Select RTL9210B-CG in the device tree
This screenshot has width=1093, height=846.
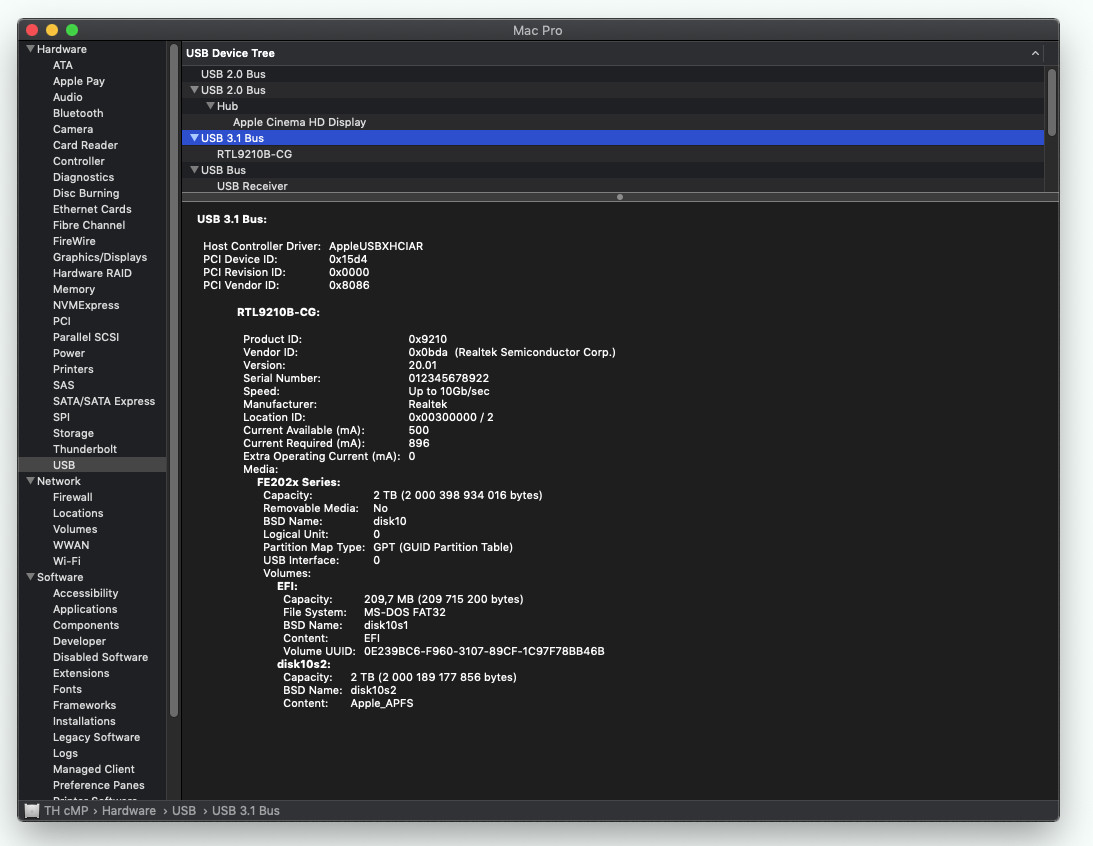pos(254,154)
